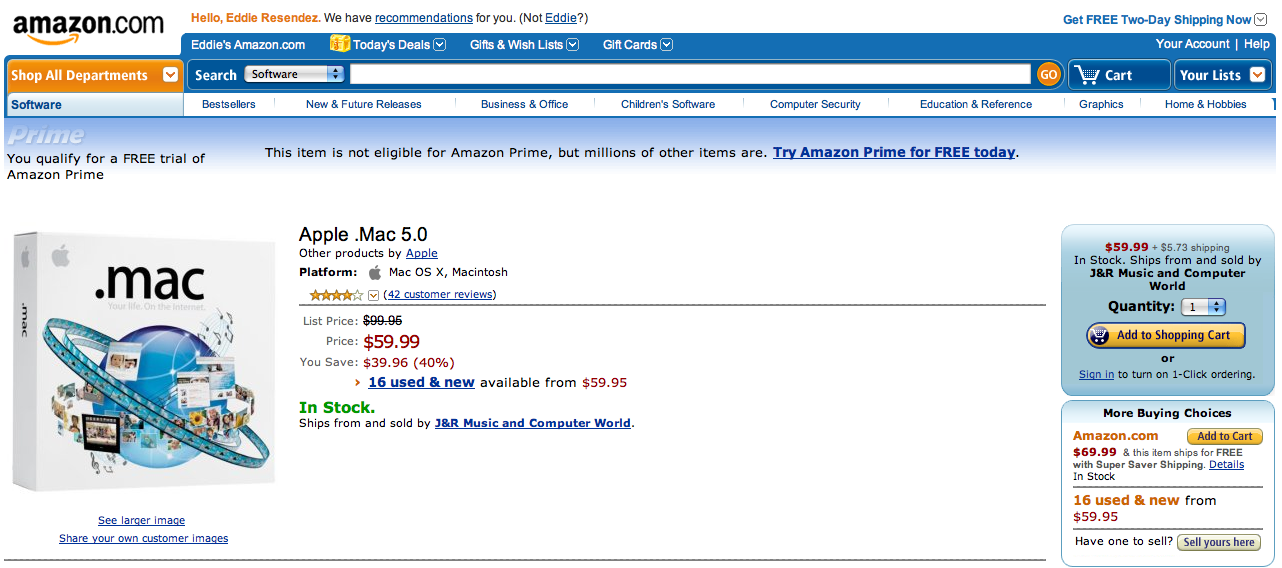This screenshot has height=568, width=1282.
Task: Click the .mac product box image
Action: 144,361
